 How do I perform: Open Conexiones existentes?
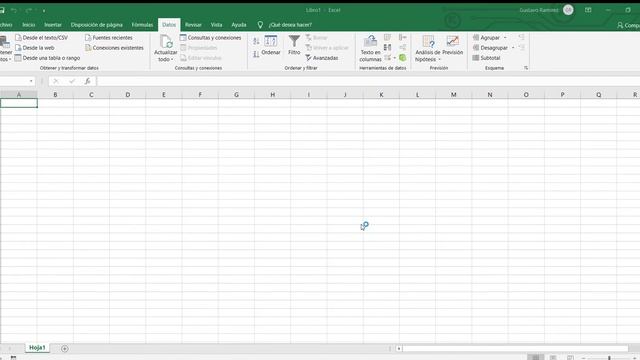click(x=114, y=48)
